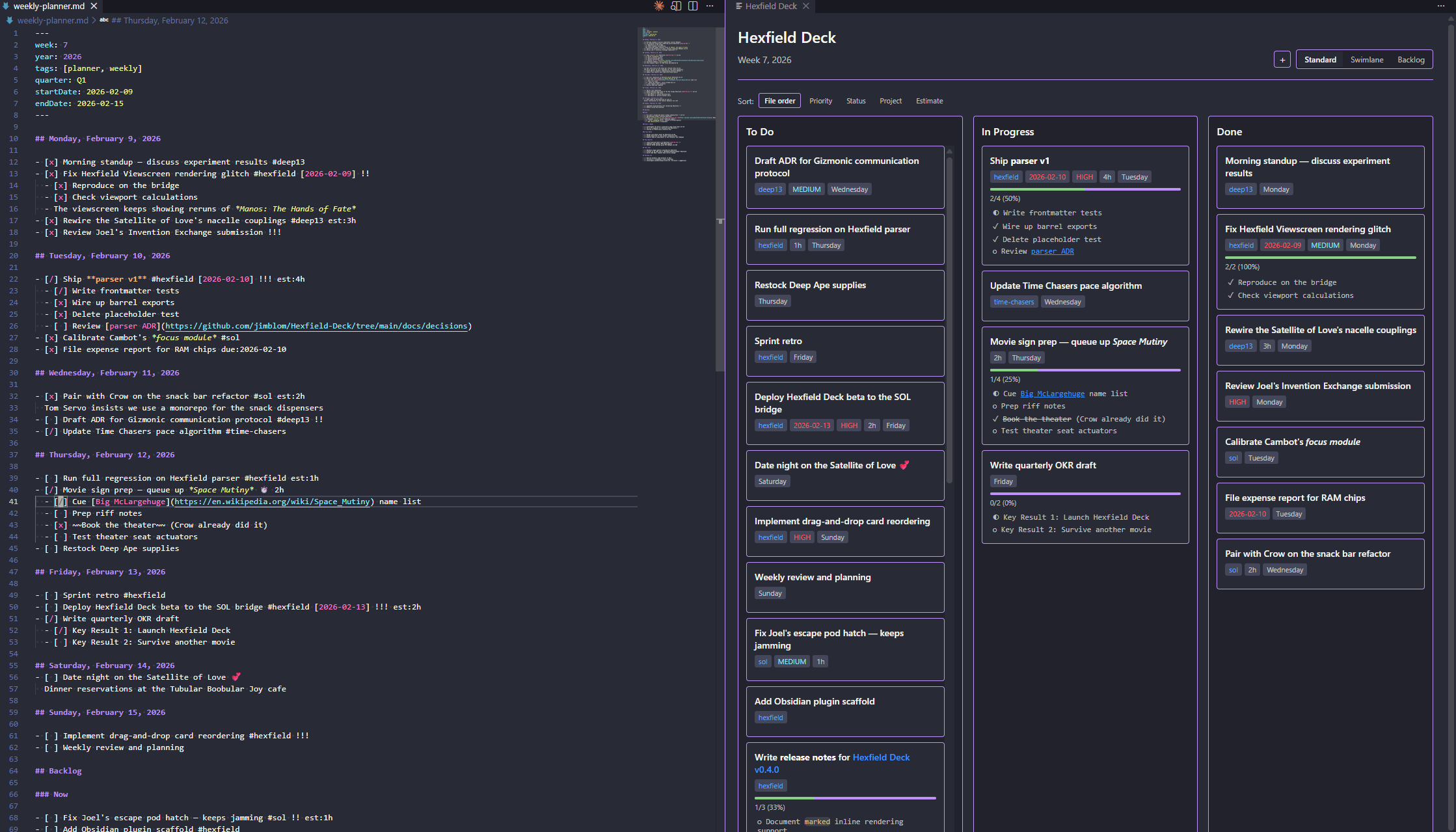Click the 2026-02-10 date badge on File expense report card

pos(1247,514)
